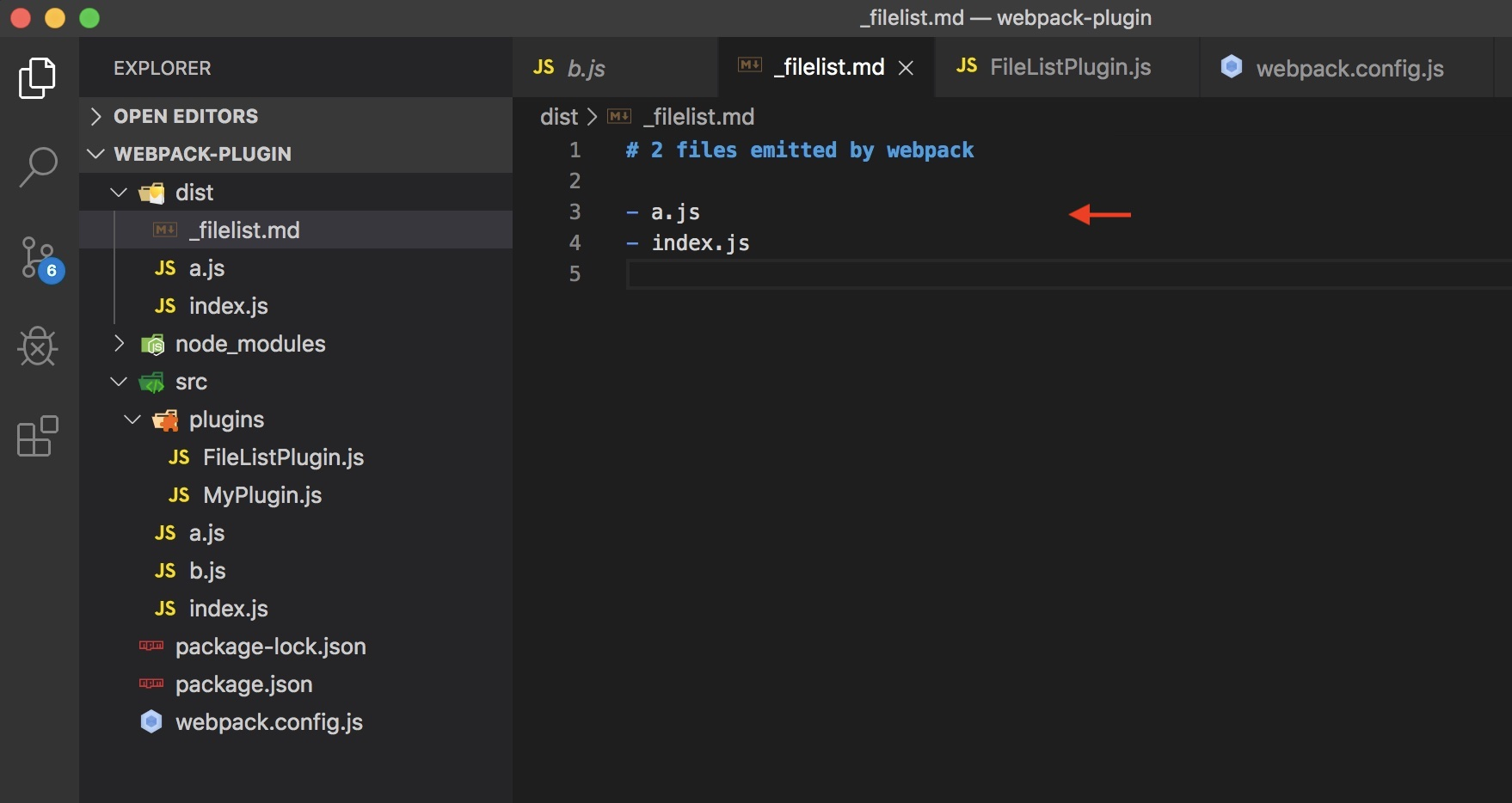
Task: Open the Extensions view icon
Action: (x=38, y=437)
